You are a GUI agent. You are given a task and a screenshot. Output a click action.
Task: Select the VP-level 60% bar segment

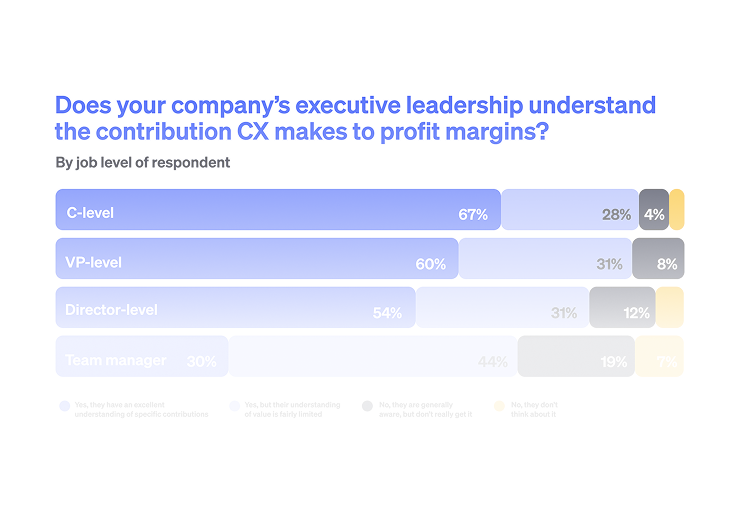tap(256, 259)
